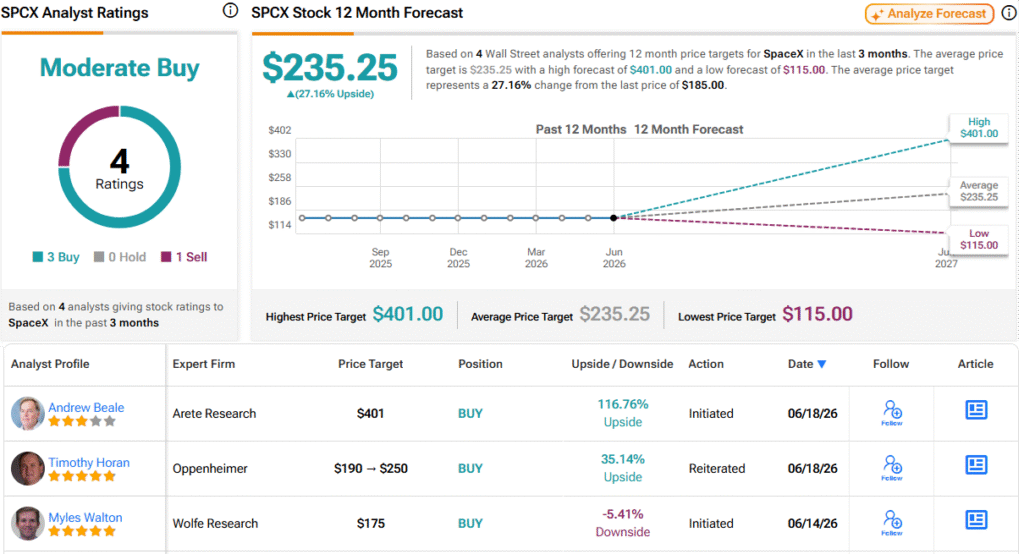Image resolution: width=1024 pixels, height=554 pixels.
Task: Click the 12 Month Forecast chart label
Action: [688, 129]
